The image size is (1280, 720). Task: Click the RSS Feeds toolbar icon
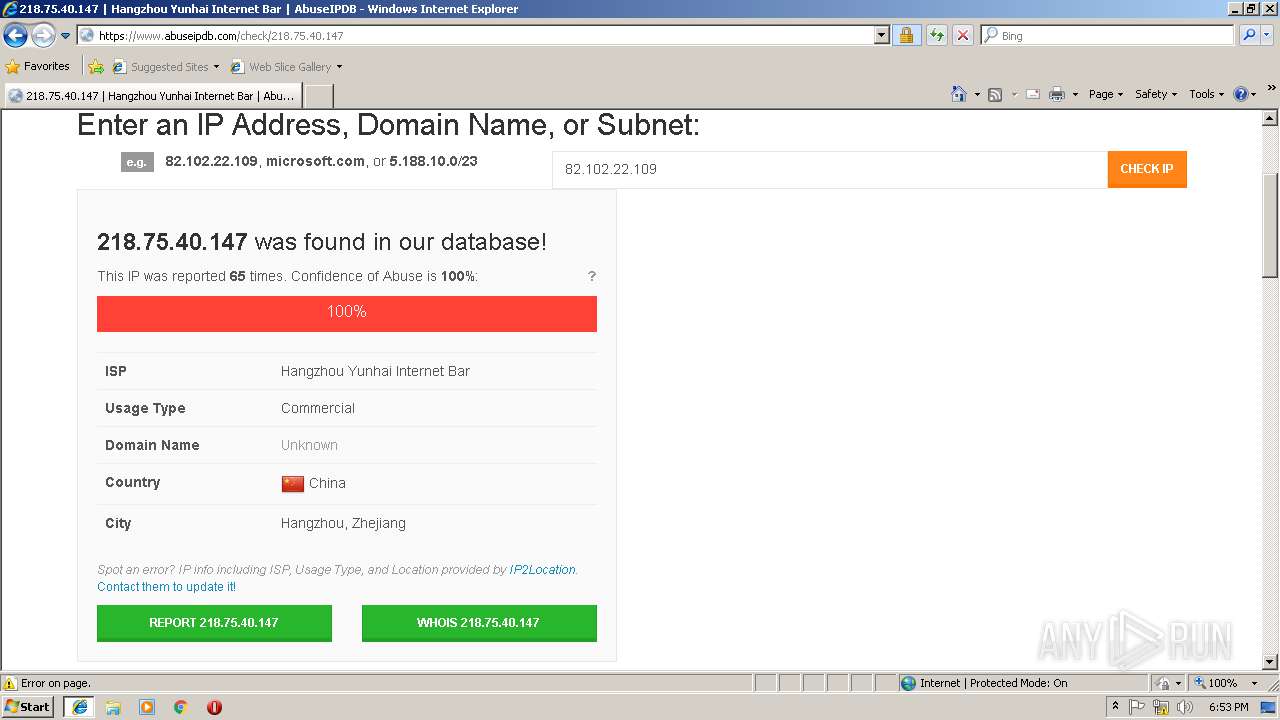point(995,94)
